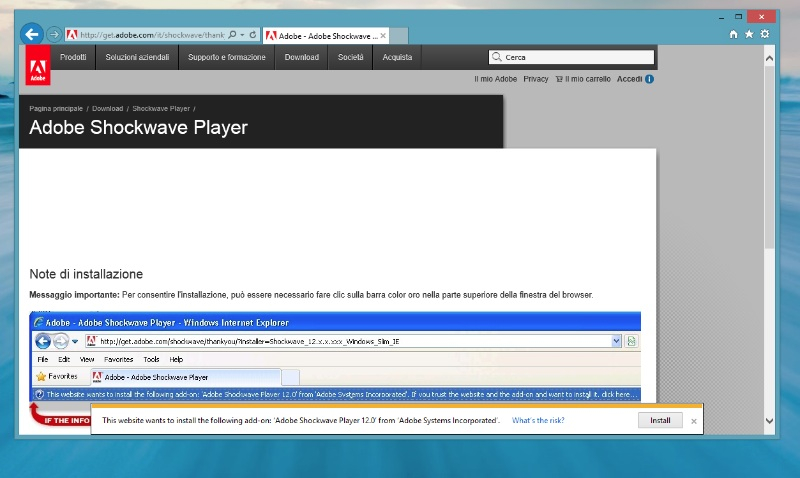Dismiss the add-on notification bar
The width and height of the screenshot is (800, 478).
tap(694, 421)
